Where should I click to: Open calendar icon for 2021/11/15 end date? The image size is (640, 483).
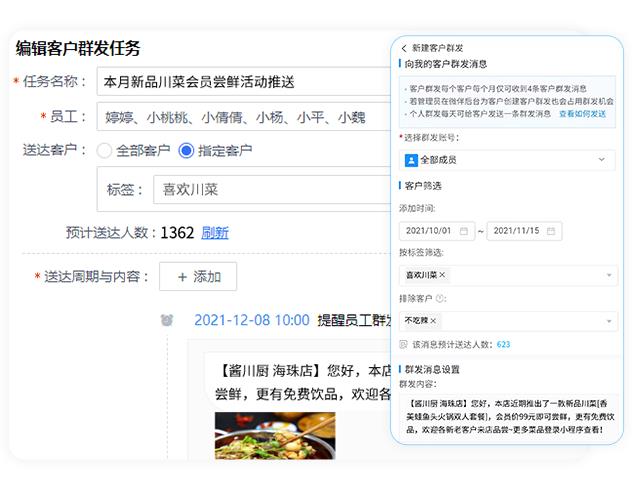(553, 231)
